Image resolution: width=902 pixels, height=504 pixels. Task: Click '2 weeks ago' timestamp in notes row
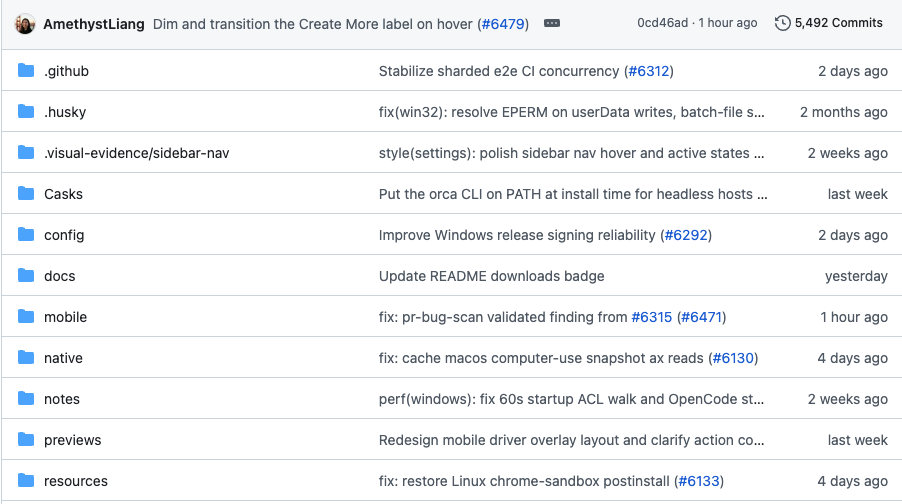tap(847, 399)
